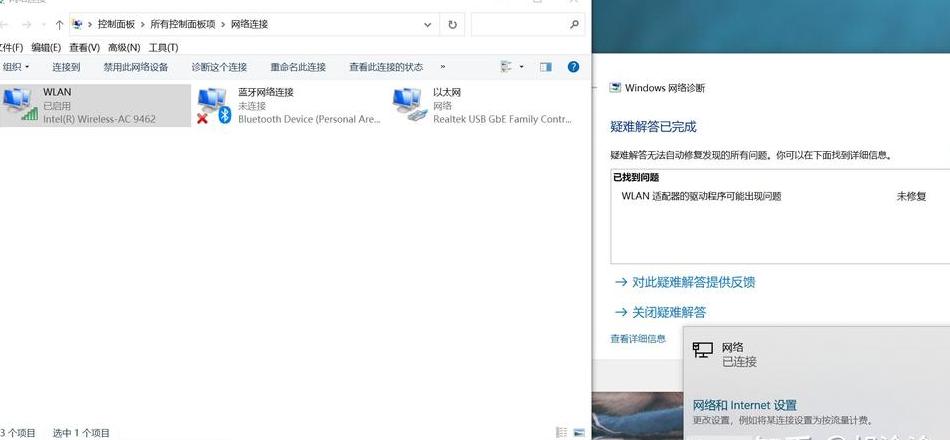Open 查看详细信息 link
The image size is (950, 440).
click(x=638, y=339)
